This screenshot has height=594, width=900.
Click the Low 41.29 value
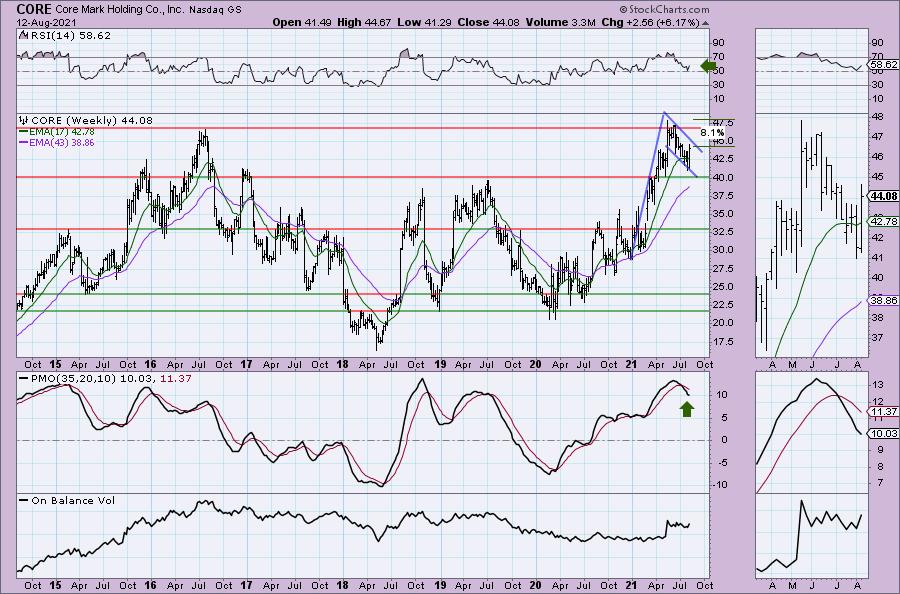click(x=425, y=22)
